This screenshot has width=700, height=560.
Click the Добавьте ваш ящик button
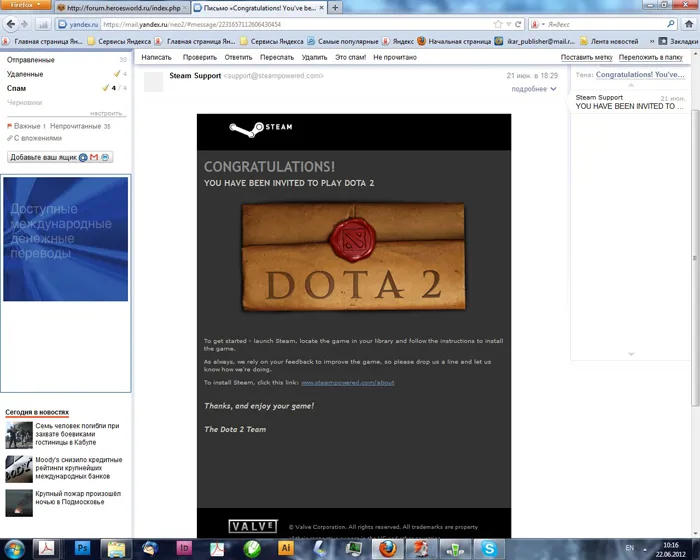point(60,157)
